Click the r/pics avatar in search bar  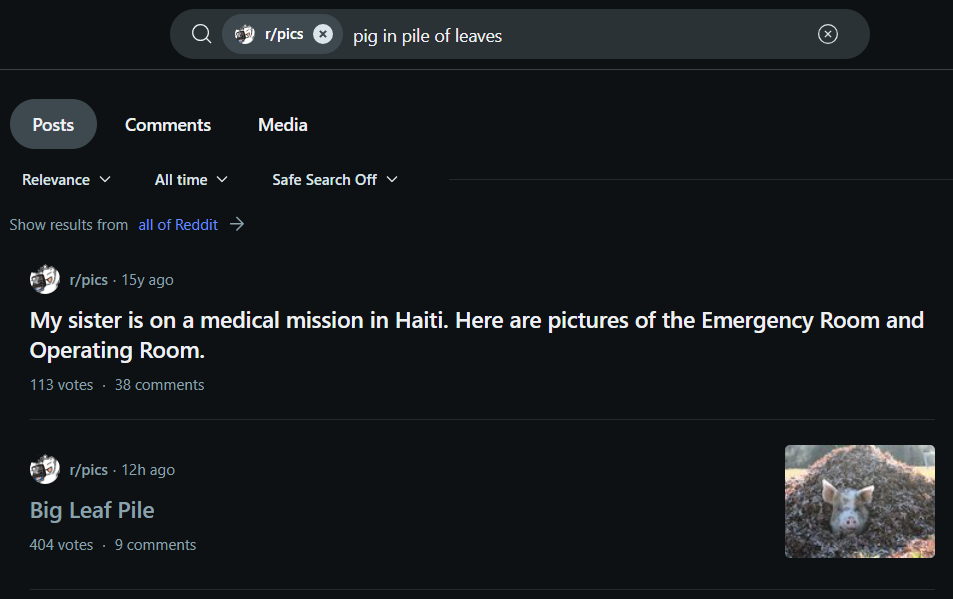[245, 34]
